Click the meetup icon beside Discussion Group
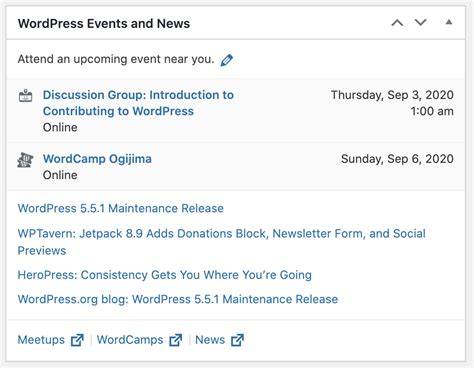Image resolution: width=474 pixels, height=368 pixels. coord(25,96)
